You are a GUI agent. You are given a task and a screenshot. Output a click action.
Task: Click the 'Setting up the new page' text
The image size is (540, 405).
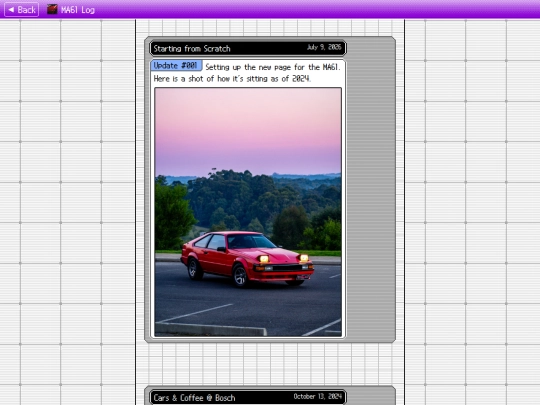click(272, 67)
